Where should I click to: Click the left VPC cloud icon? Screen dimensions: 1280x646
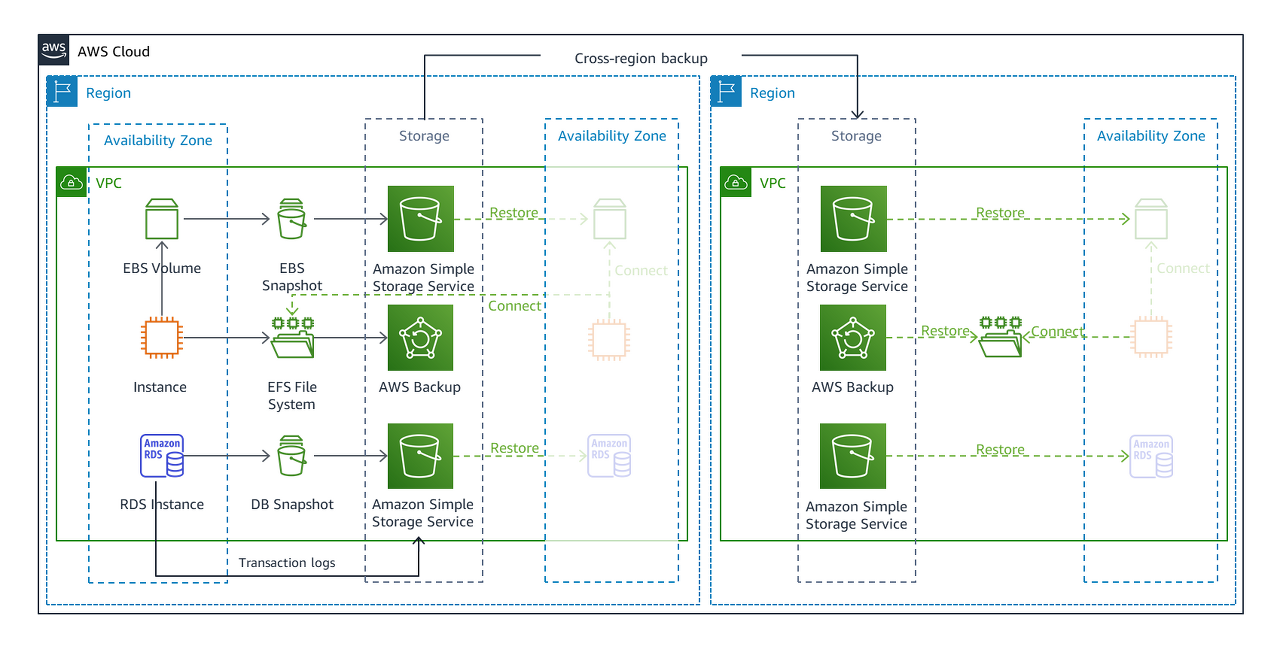click(71, 182)
